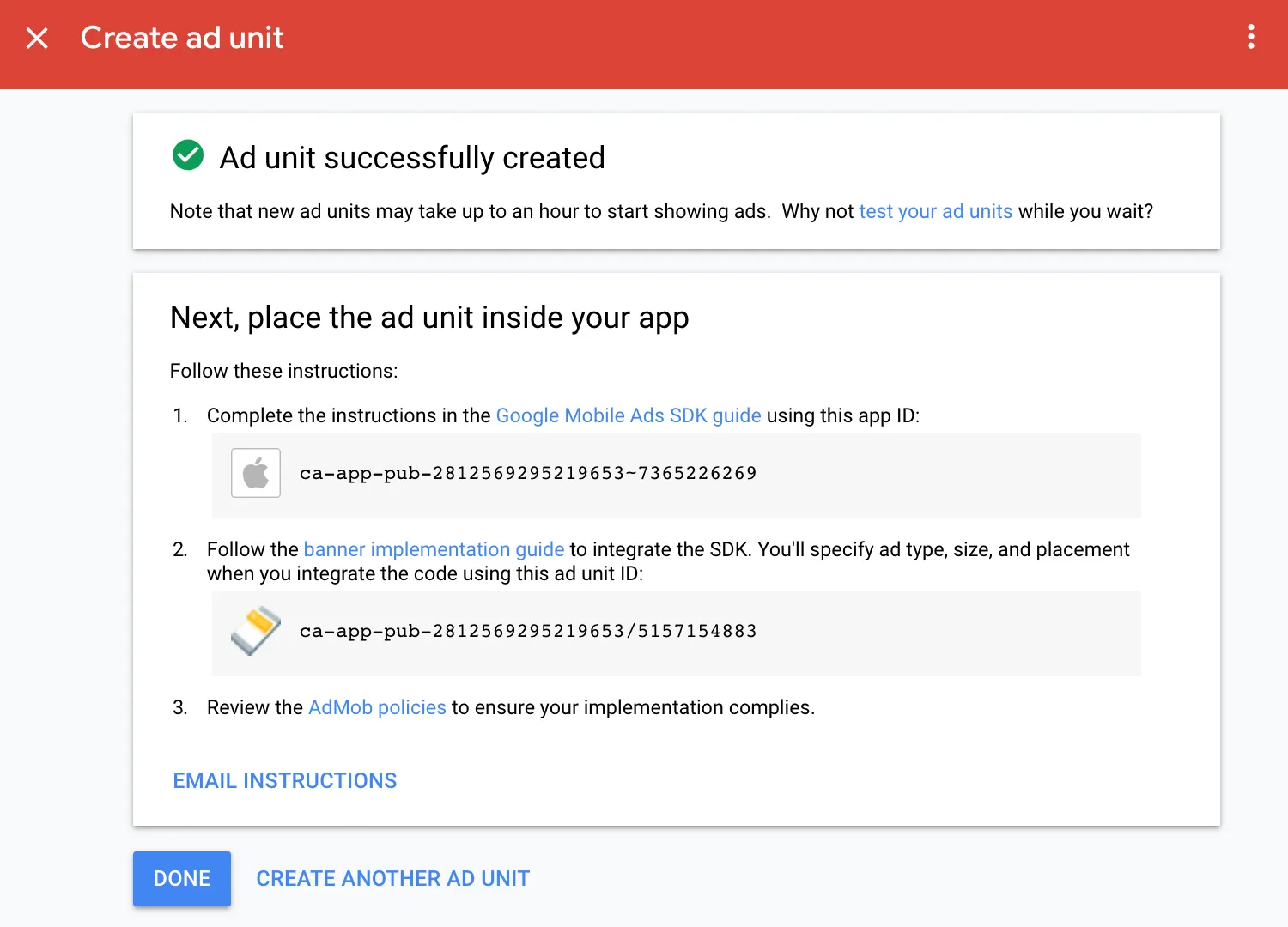Click step 3 in the instructions list

(510, 707)
